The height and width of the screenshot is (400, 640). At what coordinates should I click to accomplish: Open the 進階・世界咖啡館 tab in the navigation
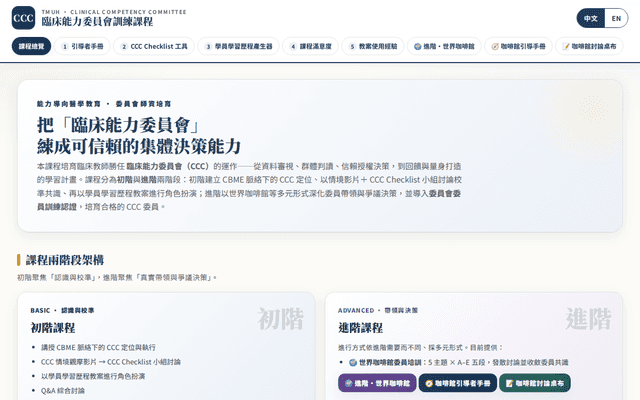pyautogui.click(x=444, y=46)
